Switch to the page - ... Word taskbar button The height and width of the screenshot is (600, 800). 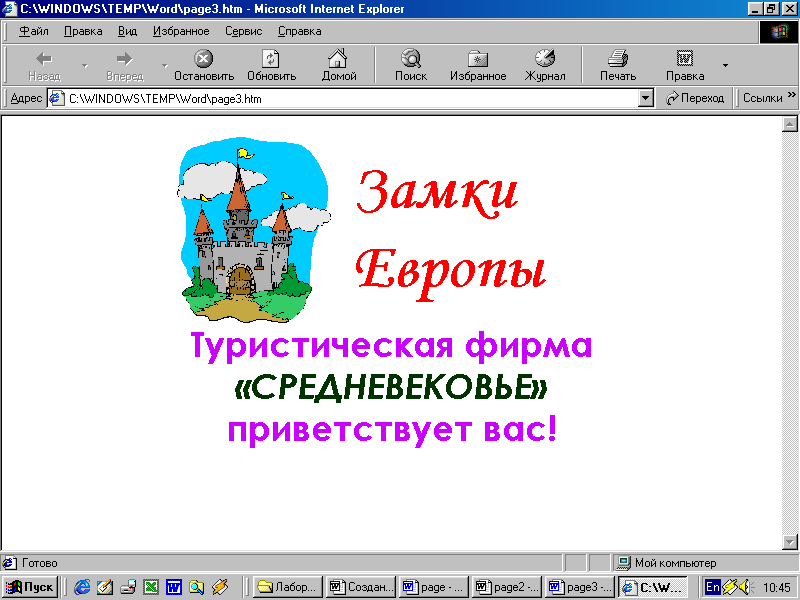pos(434,587)
